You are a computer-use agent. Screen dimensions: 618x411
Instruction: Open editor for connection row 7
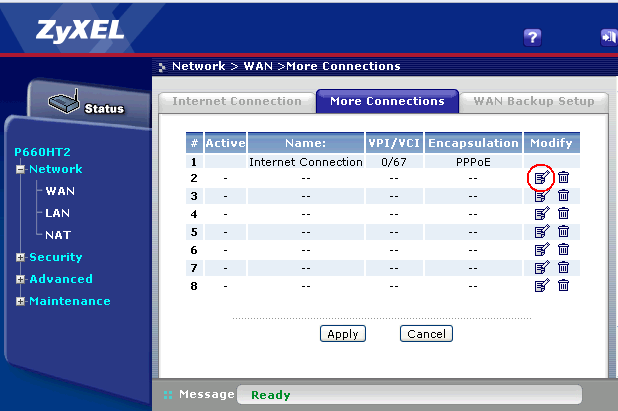(541, 268)
